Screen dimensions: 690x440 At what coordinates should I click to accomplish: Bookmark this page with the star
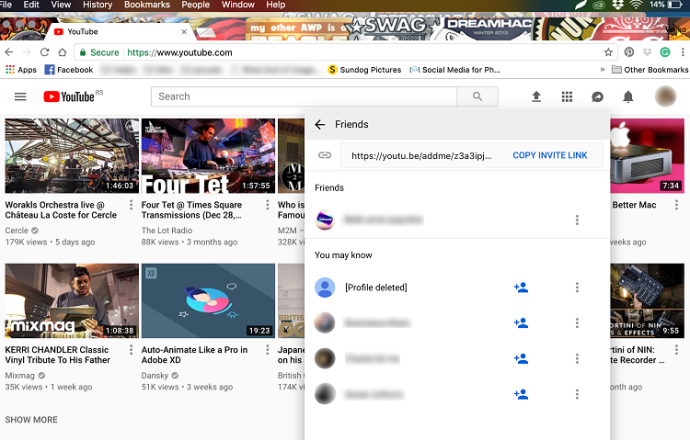[608, 52]
